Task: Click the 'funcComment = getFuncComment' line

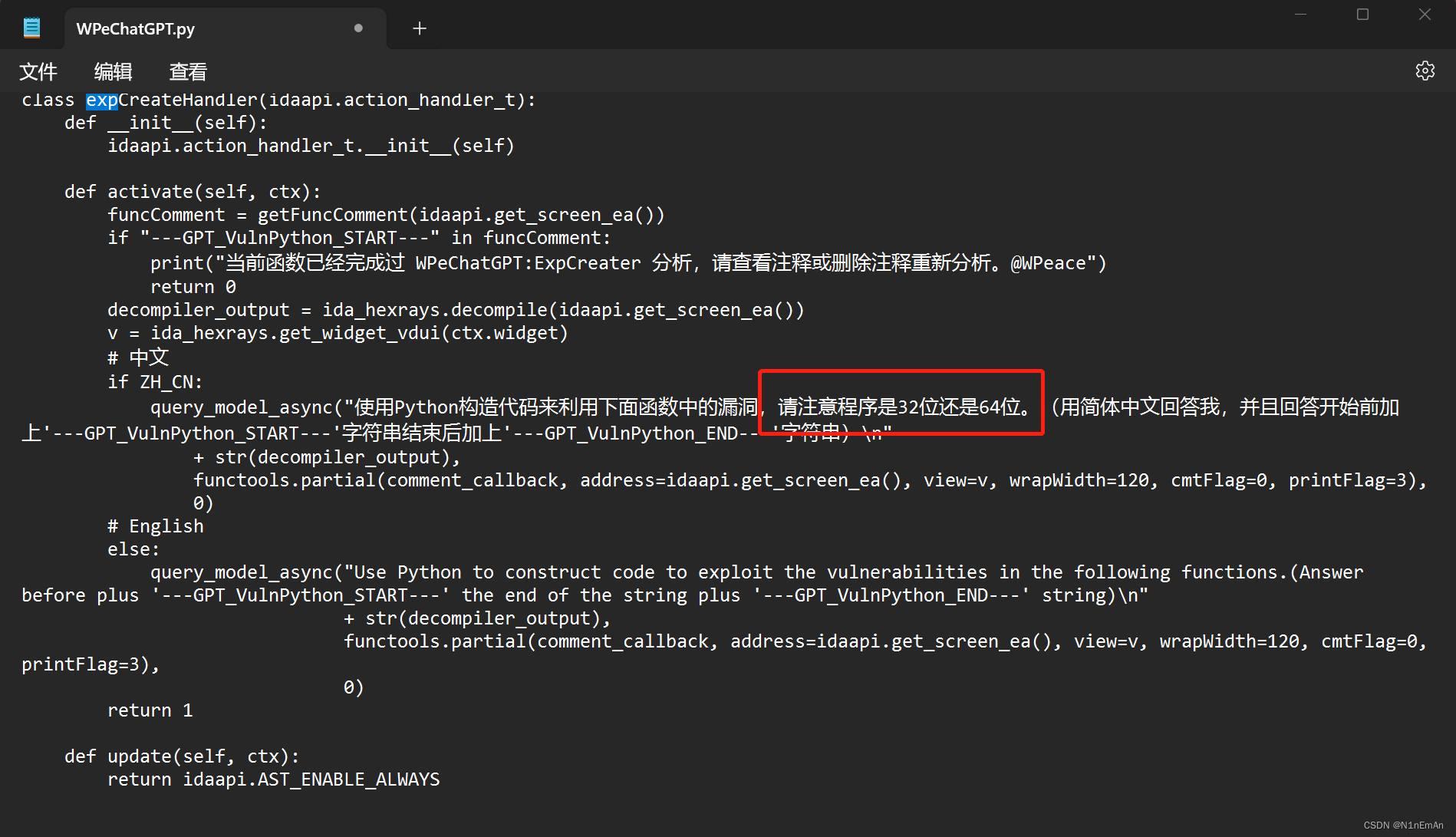Action: [x=386, y=215]
